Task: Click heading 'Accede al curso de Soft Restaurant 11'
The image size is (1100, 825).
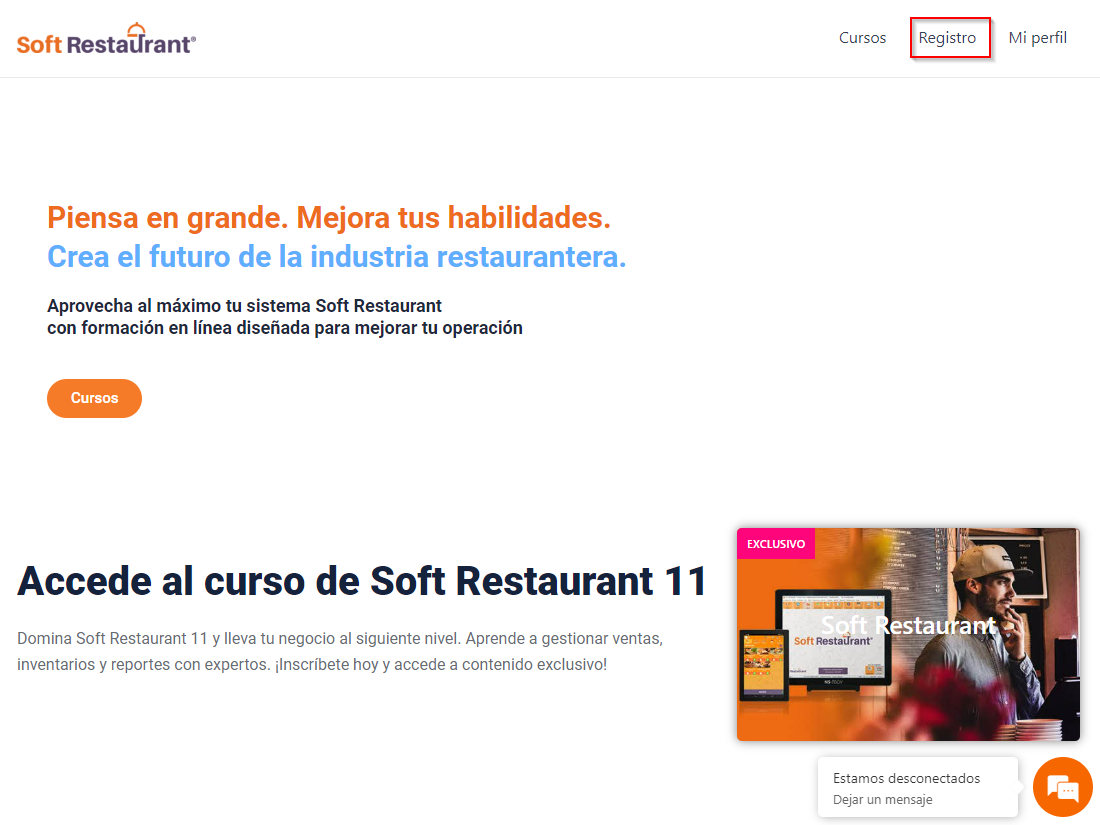Action: tap(362, 581)
